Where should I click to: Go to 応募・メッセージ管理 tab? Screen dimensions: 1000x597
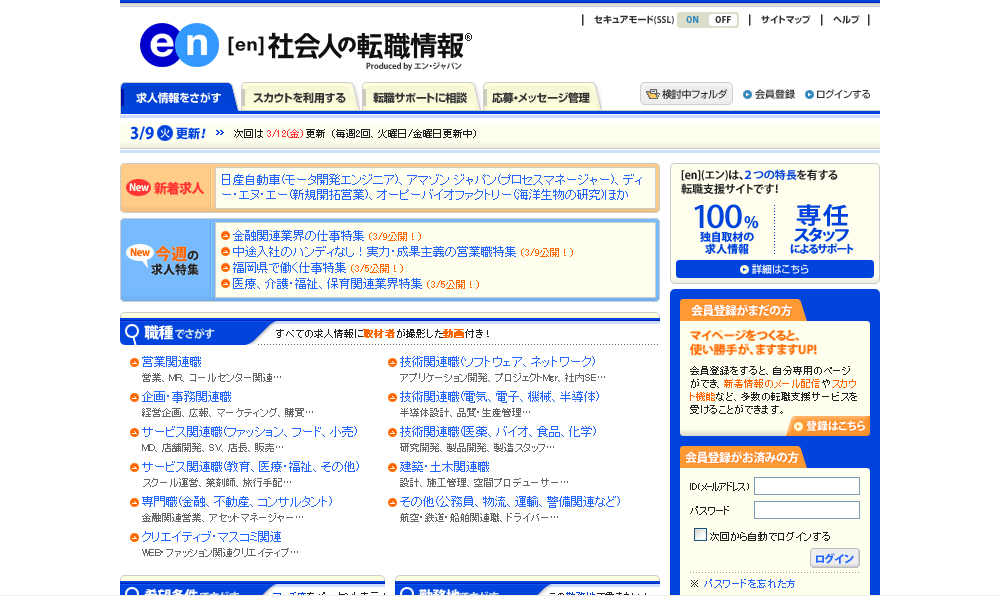[540, 98]
